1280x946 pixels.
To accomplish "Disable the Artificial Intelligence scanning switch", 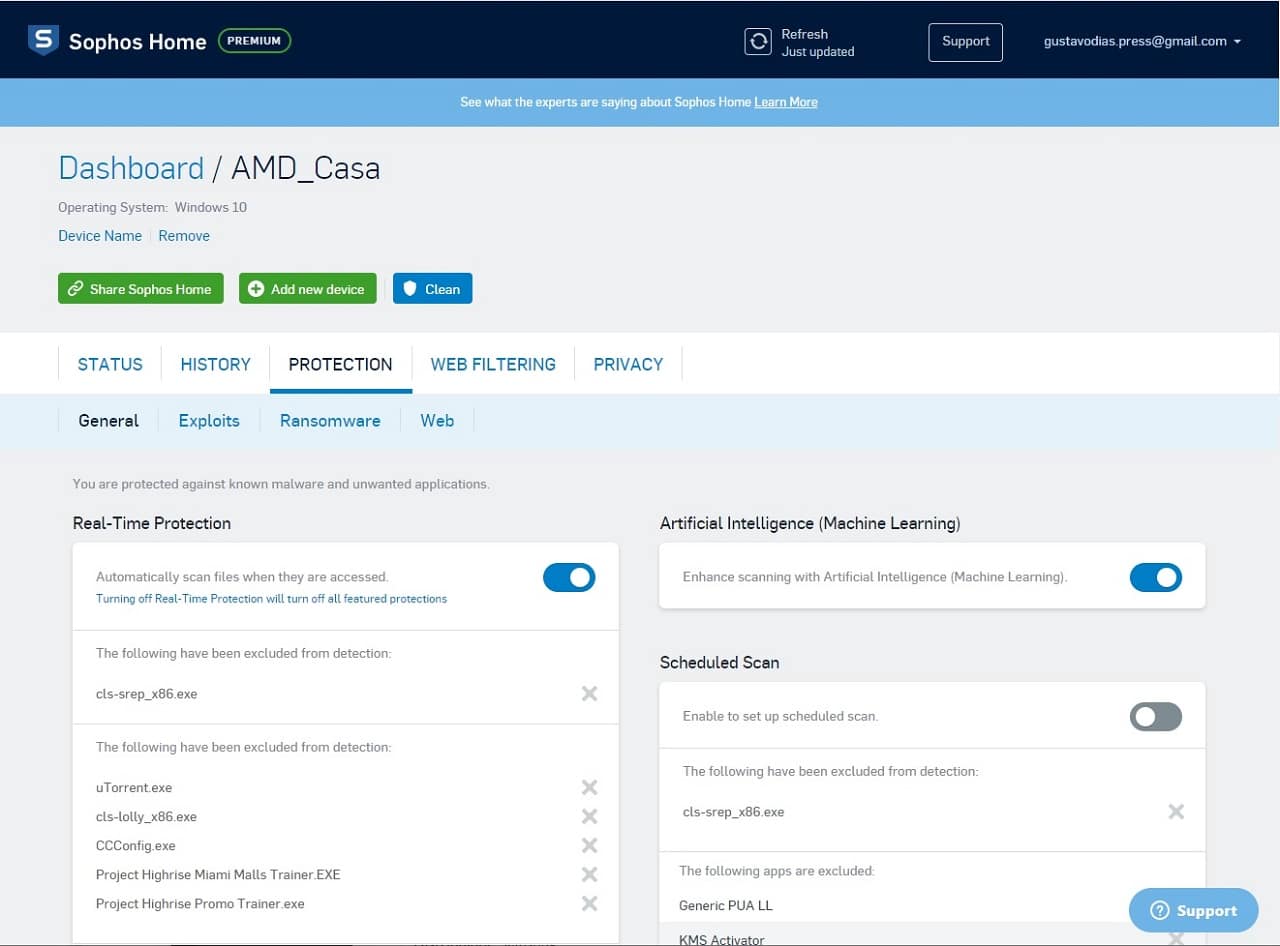I will 1156,577.
